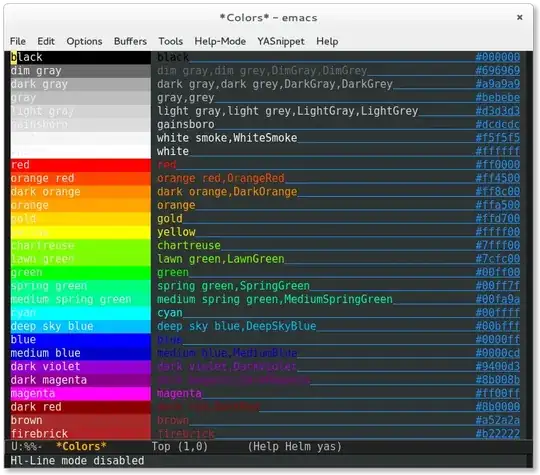Image resolution: width=540 pixels, height=475 pixels.
Task: Click the #9400d3 hex link
Action: (498, 366)
